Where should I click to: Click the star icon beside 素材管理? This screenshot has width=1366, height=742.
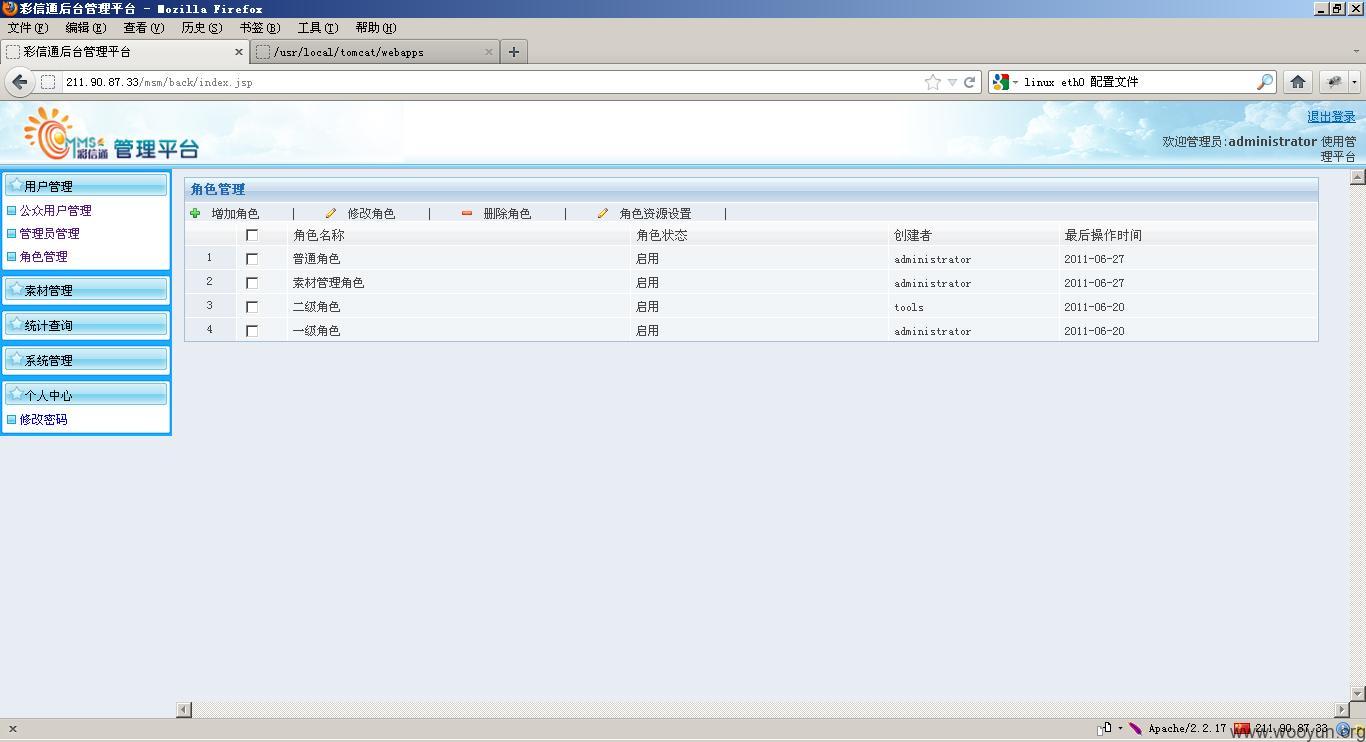click(15, 289)
